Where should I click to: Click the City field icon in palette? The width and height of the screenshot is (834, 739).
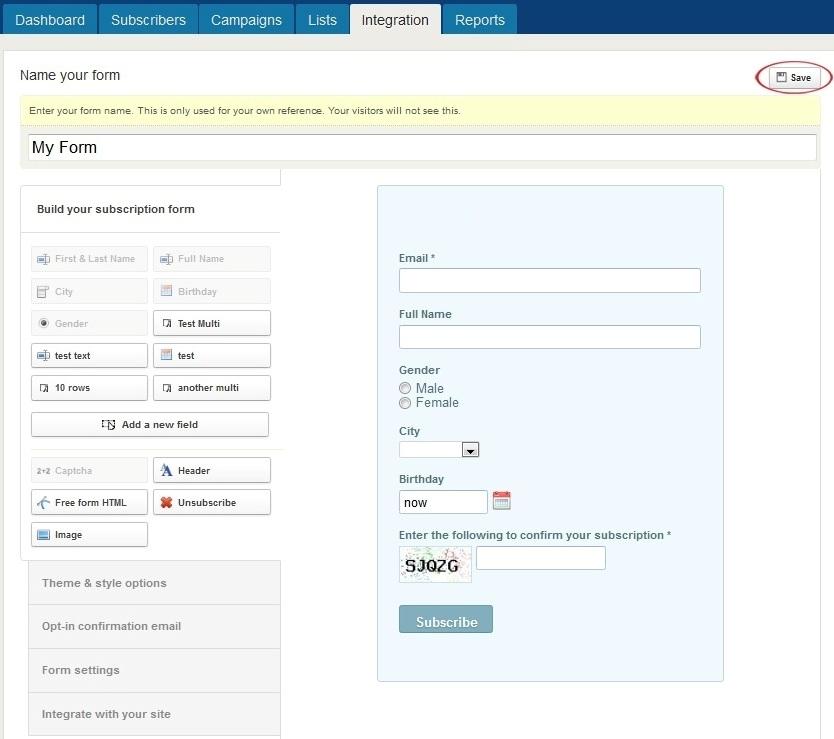(x=43, y=292)
